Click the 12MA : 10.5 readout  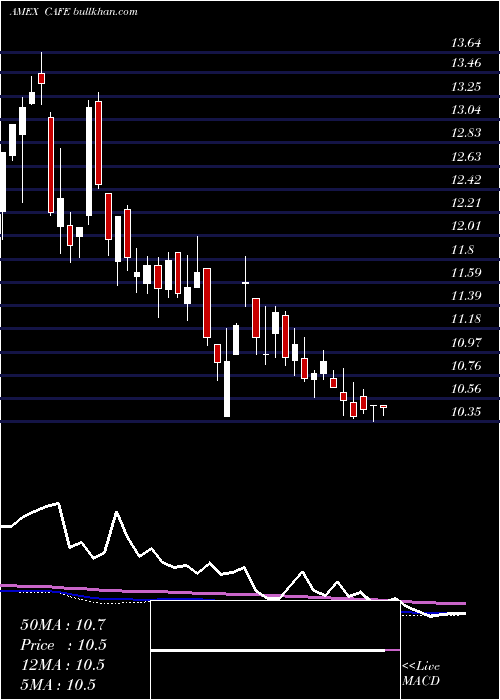click(x=63, y=665)
